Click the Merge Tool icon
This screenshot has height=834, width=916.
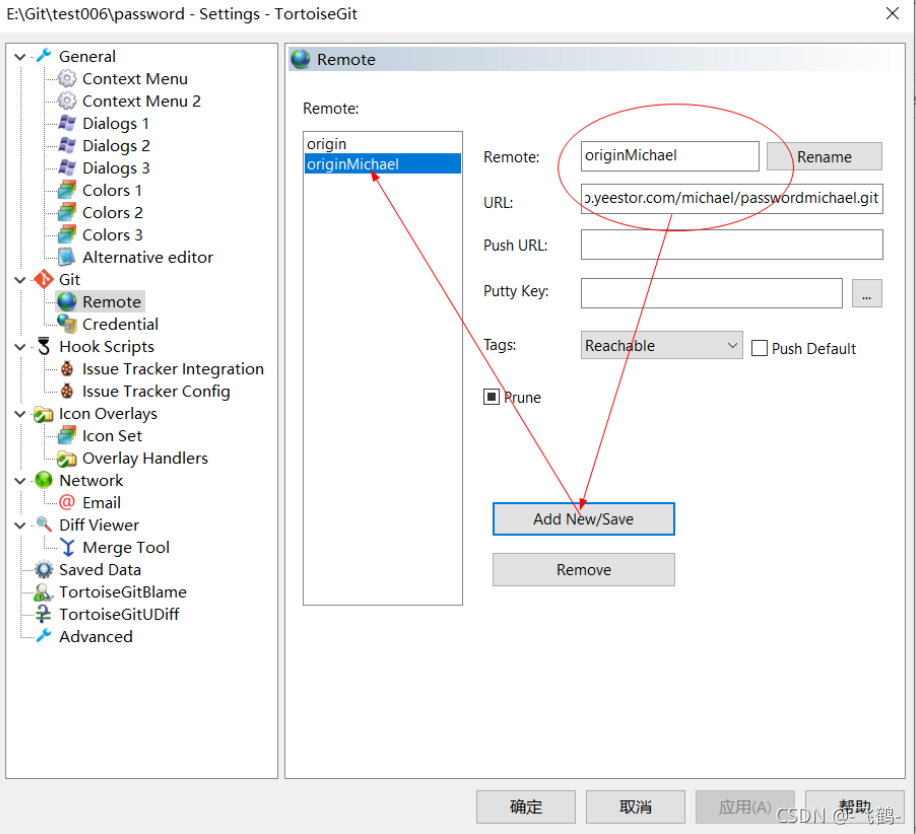67,547
